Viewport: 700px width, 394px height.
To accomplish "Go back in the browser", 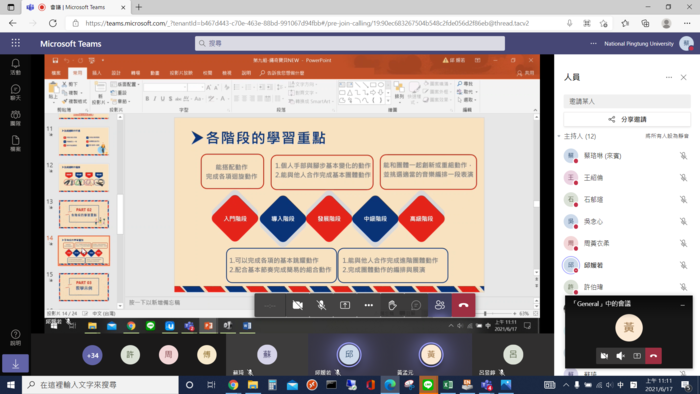I will pyautogui.click(x=12, y=23).
